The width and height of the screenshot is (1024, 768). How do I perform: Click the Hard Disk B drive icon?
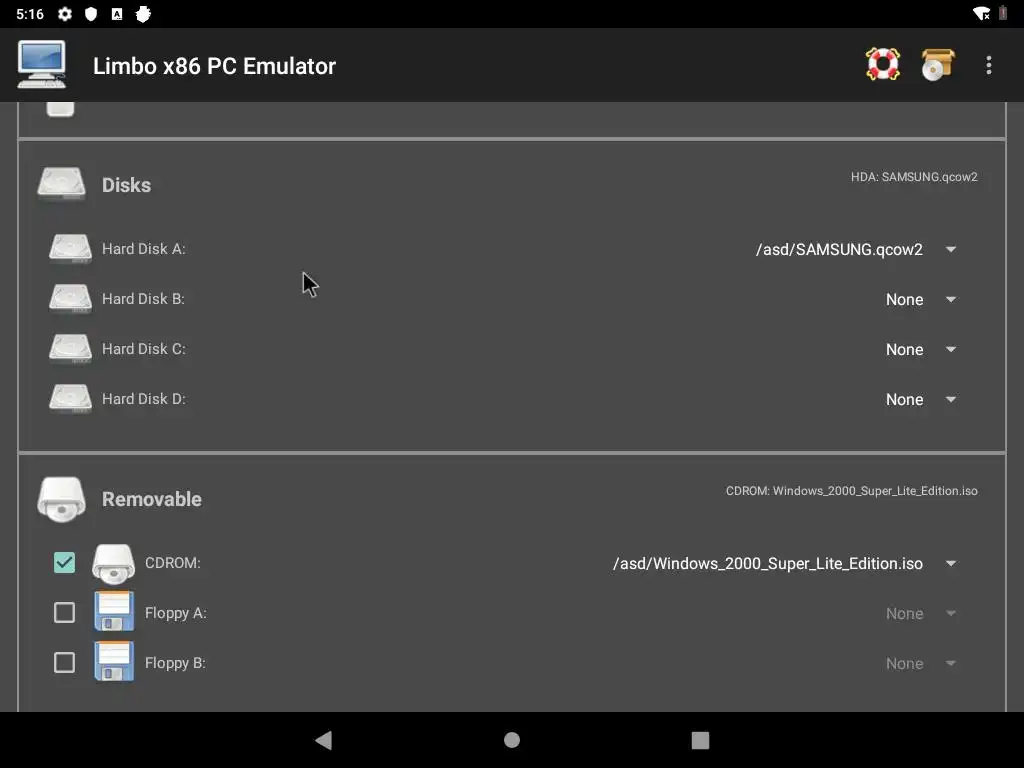coord(71,298)
